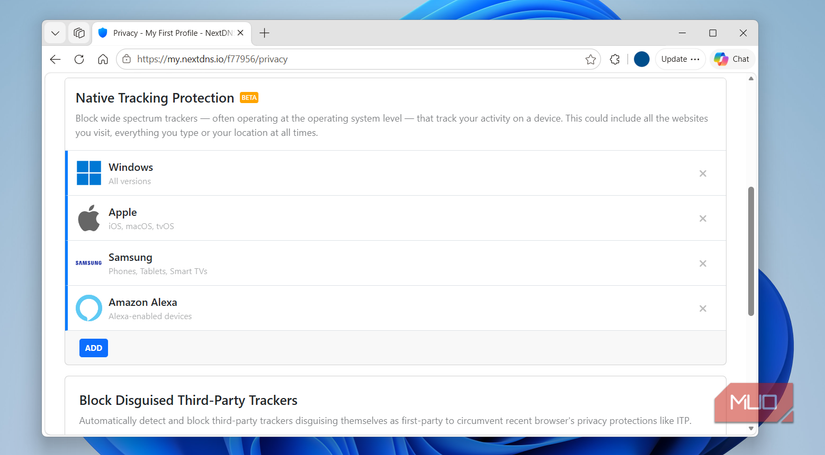Click the 'All versions' subtitle
Viewport: 825px width, 455px height.
point(129,181)
